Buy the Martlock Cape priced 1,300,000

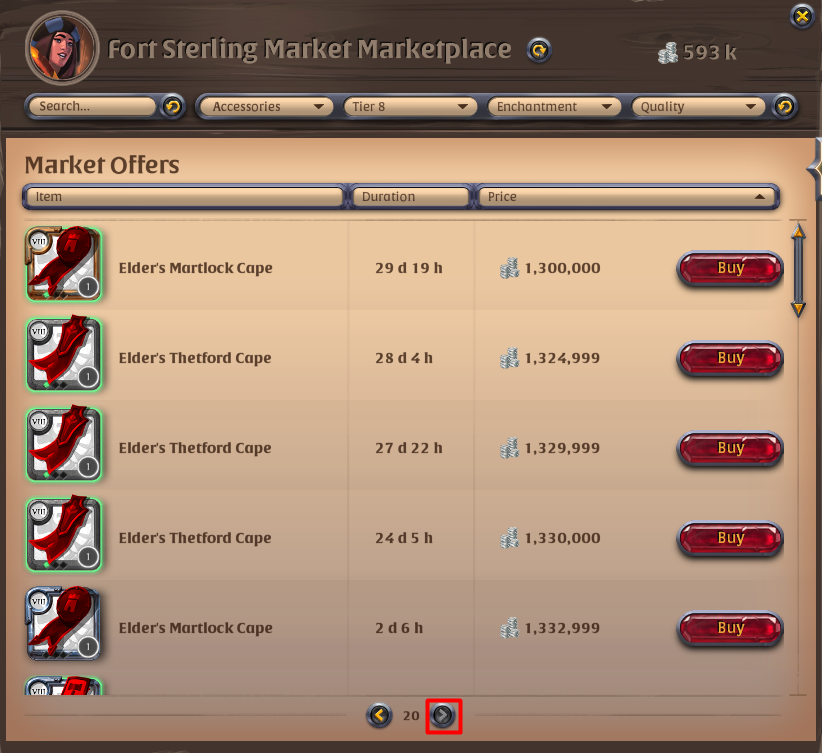point(730,268)
